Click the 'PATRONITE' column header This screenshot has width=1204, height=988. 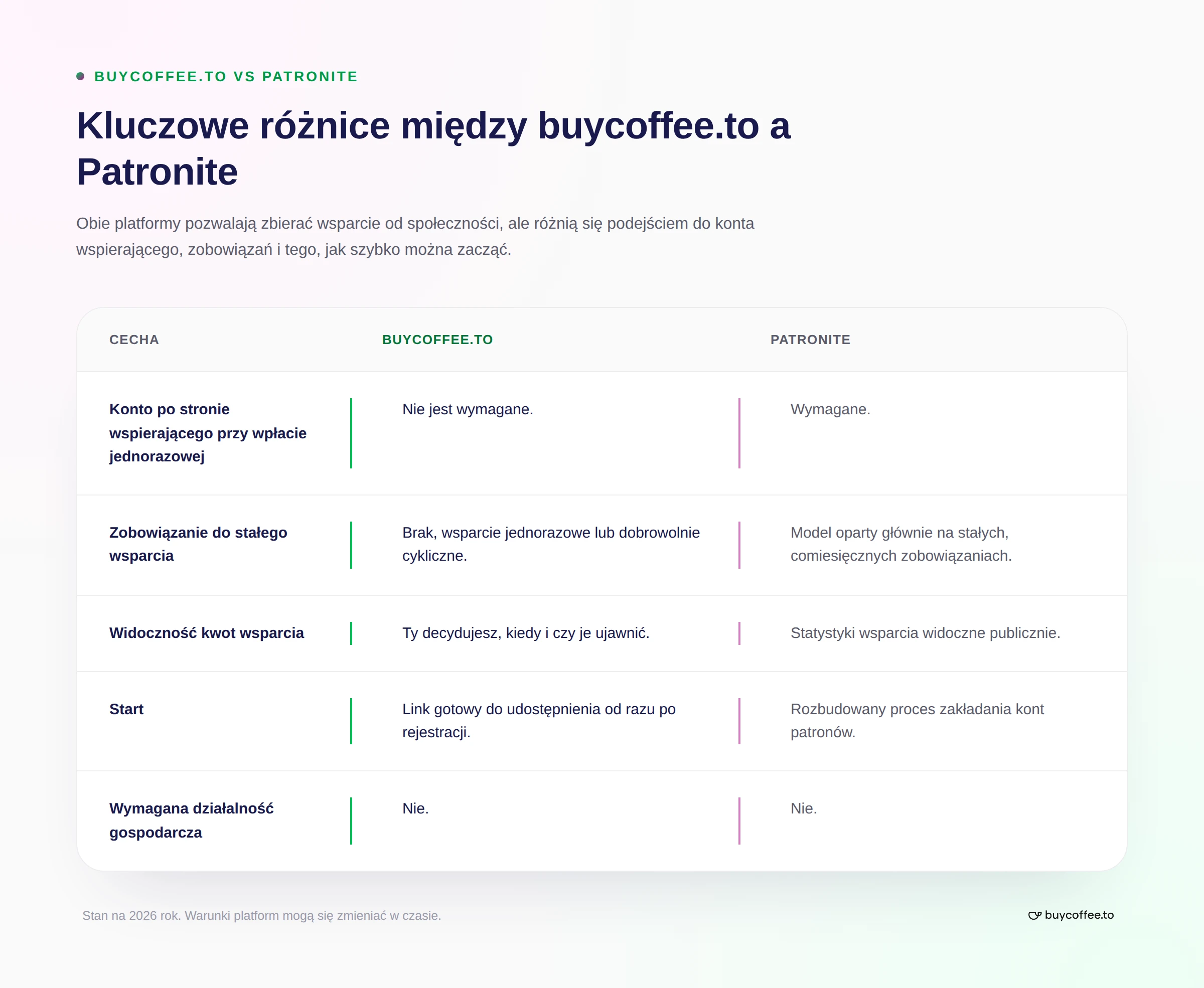click(x=810, y=340)
